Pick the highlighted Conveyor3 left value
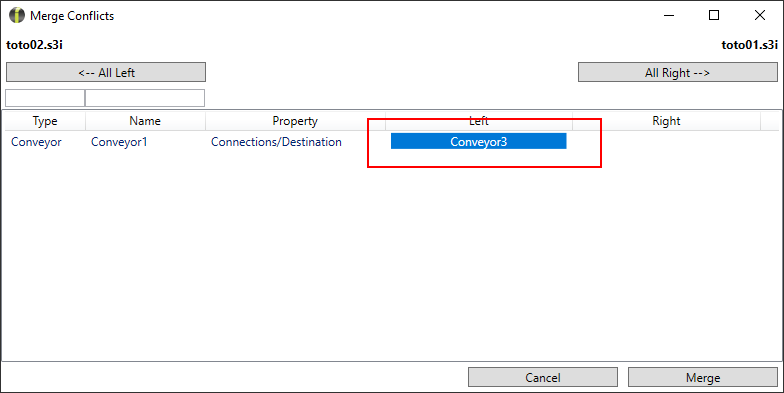This screenshot has height=393, width=784. click(x=478, y=141)
